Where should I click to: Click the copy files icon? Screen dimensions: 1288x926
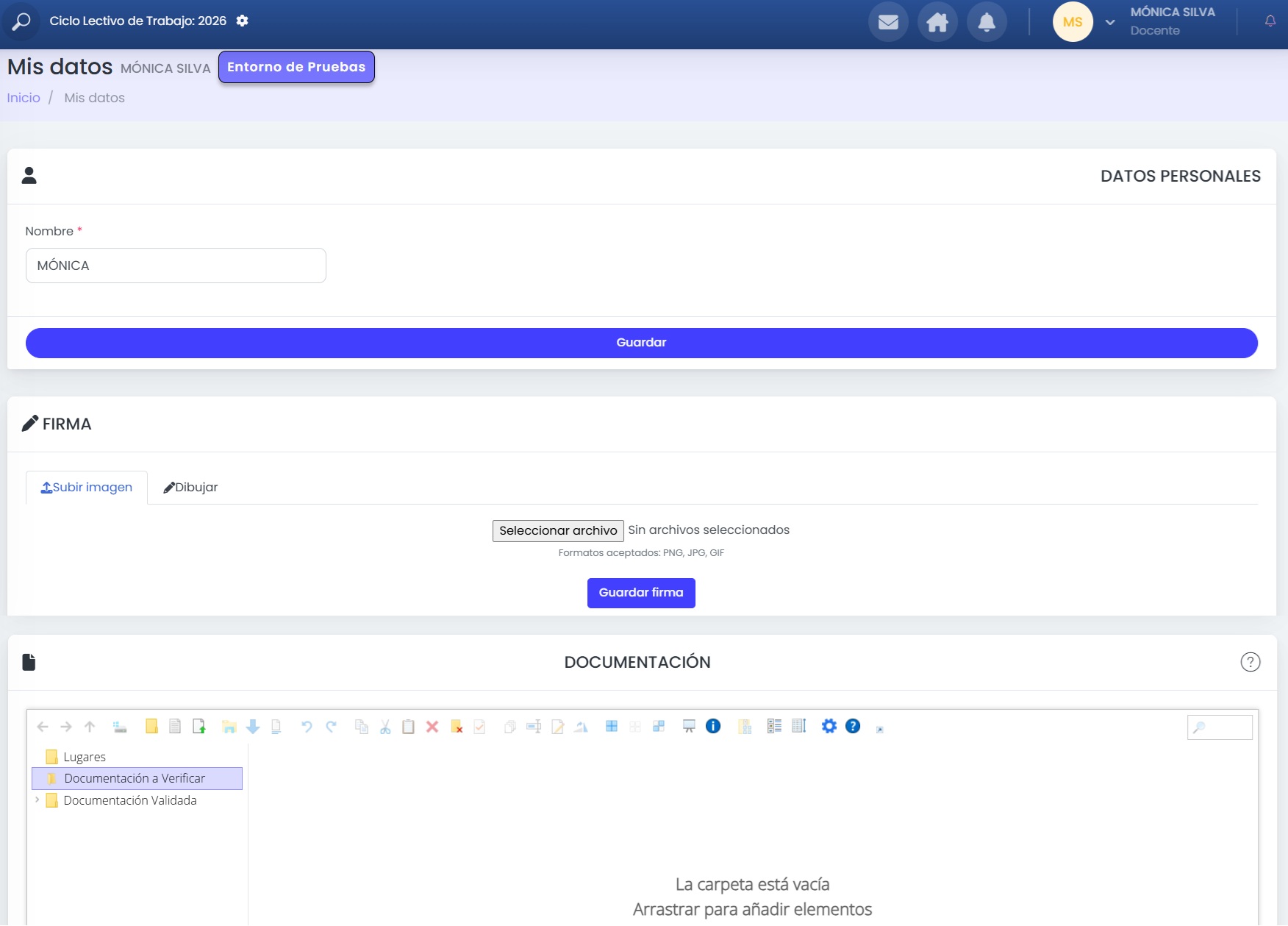coord(361,727)
